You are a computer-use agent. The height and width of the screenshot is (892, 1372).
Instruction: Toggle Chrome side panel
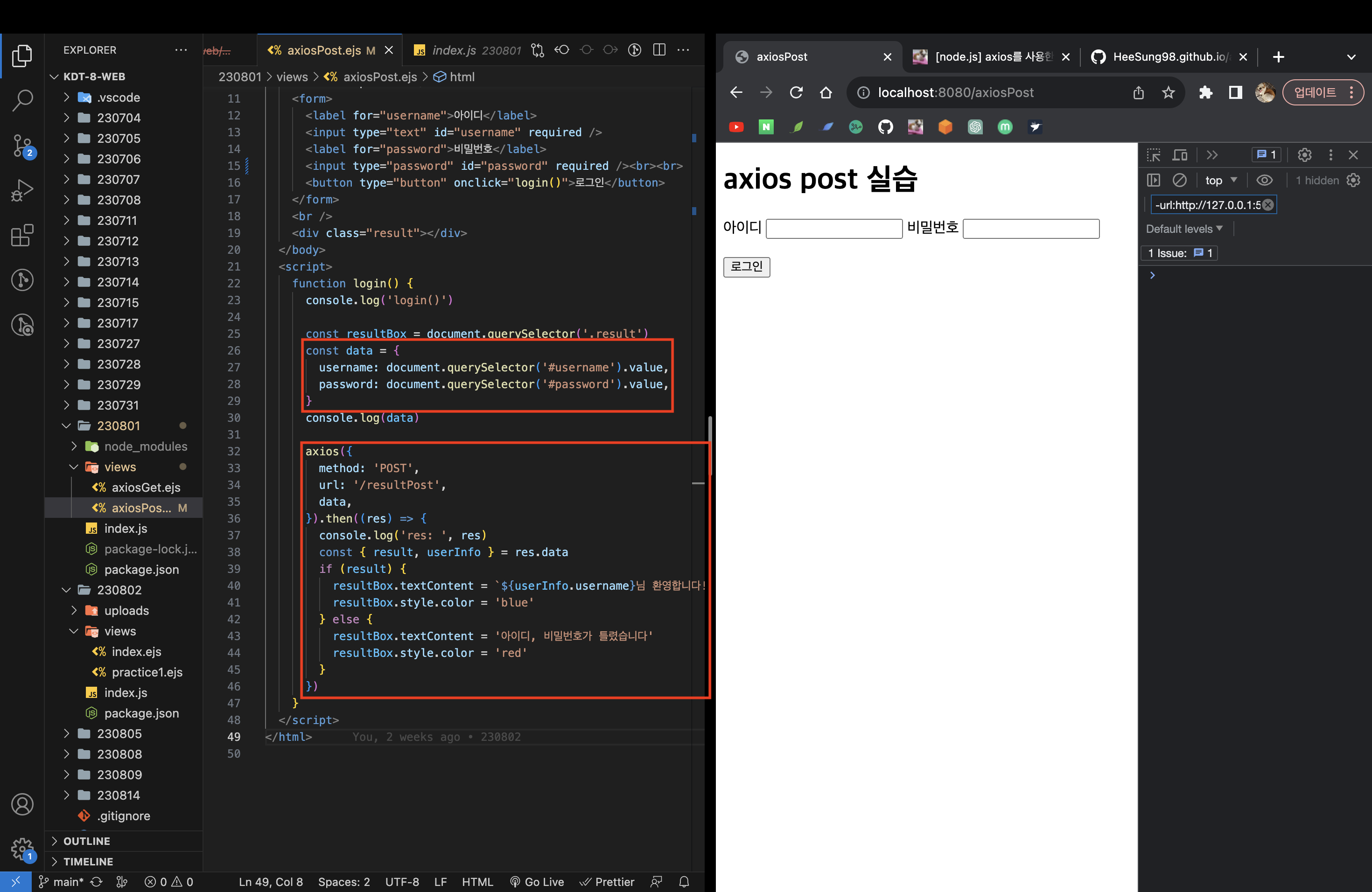coord(1235,92)
